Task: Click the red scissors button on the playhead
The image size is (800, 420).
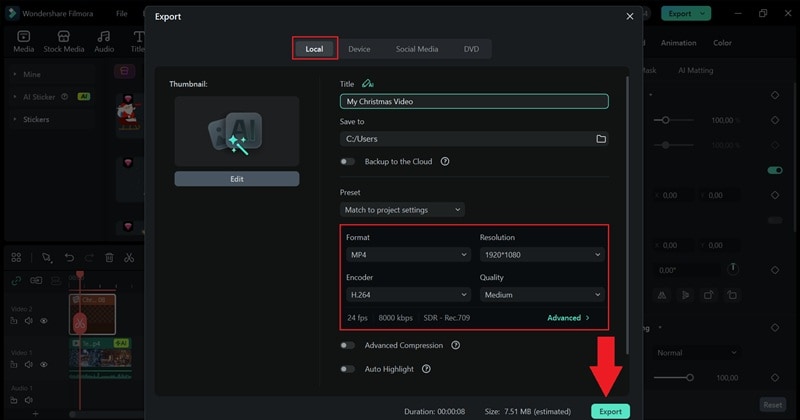Action: 80,323
